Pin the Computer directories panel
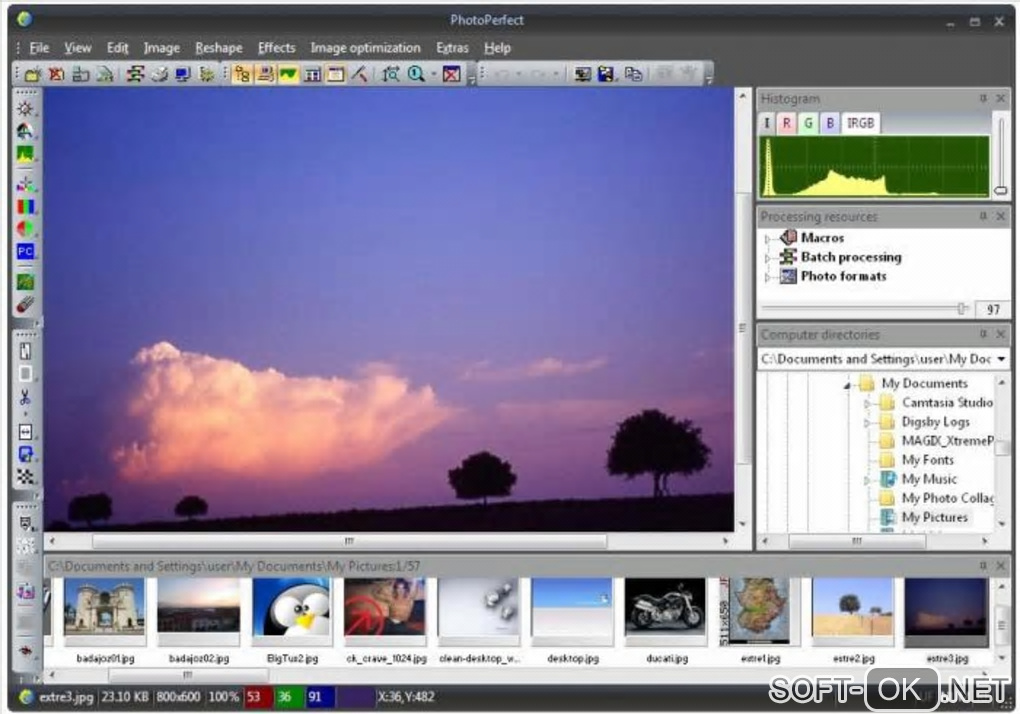 (983, 334)
